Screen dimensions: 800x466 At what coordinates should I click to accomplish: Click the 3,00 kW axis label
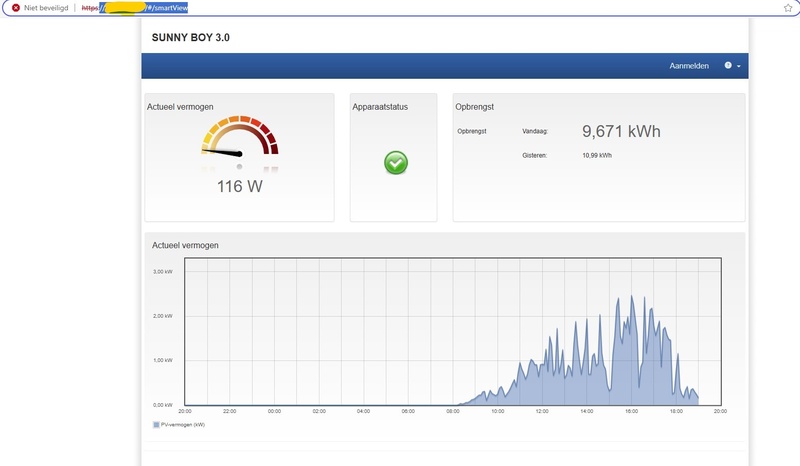tap(163, 272)
